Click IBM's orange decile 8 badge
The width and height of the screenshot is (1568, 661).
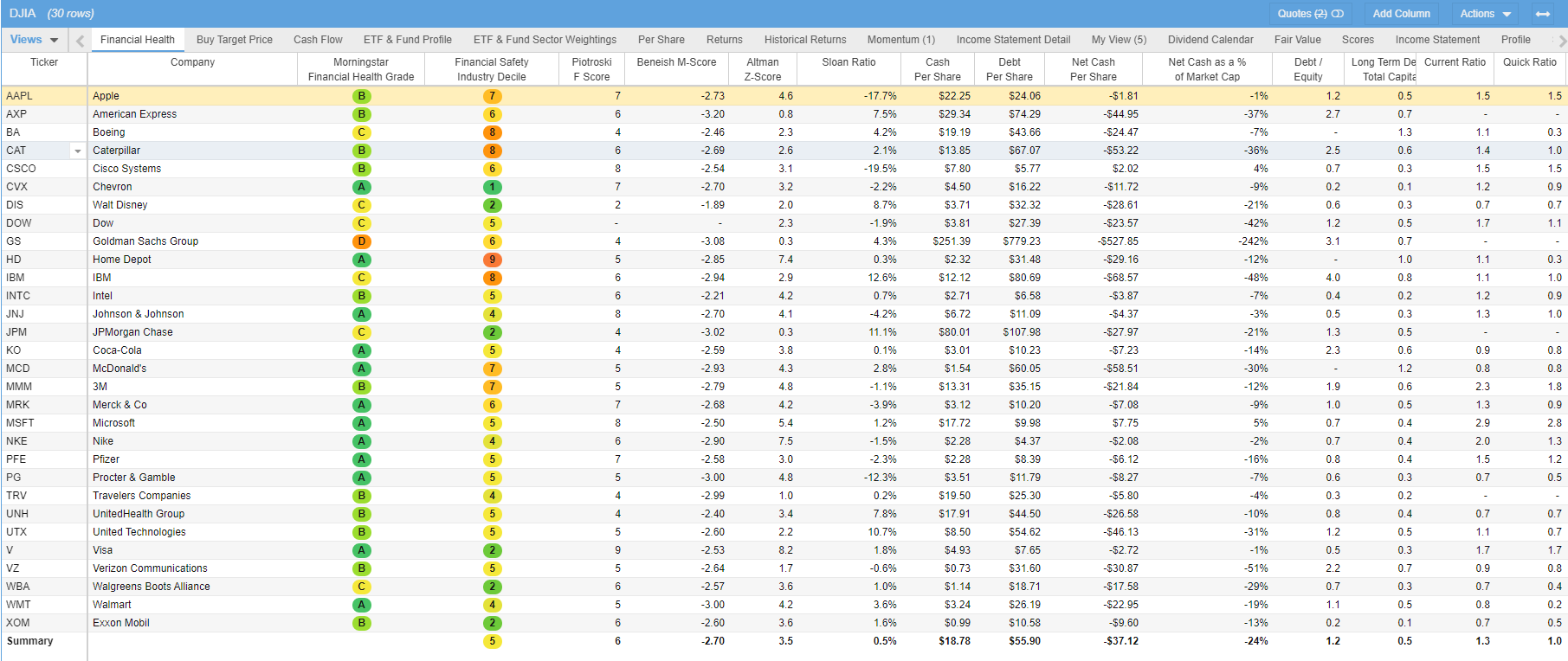click(x=492, y=278)
